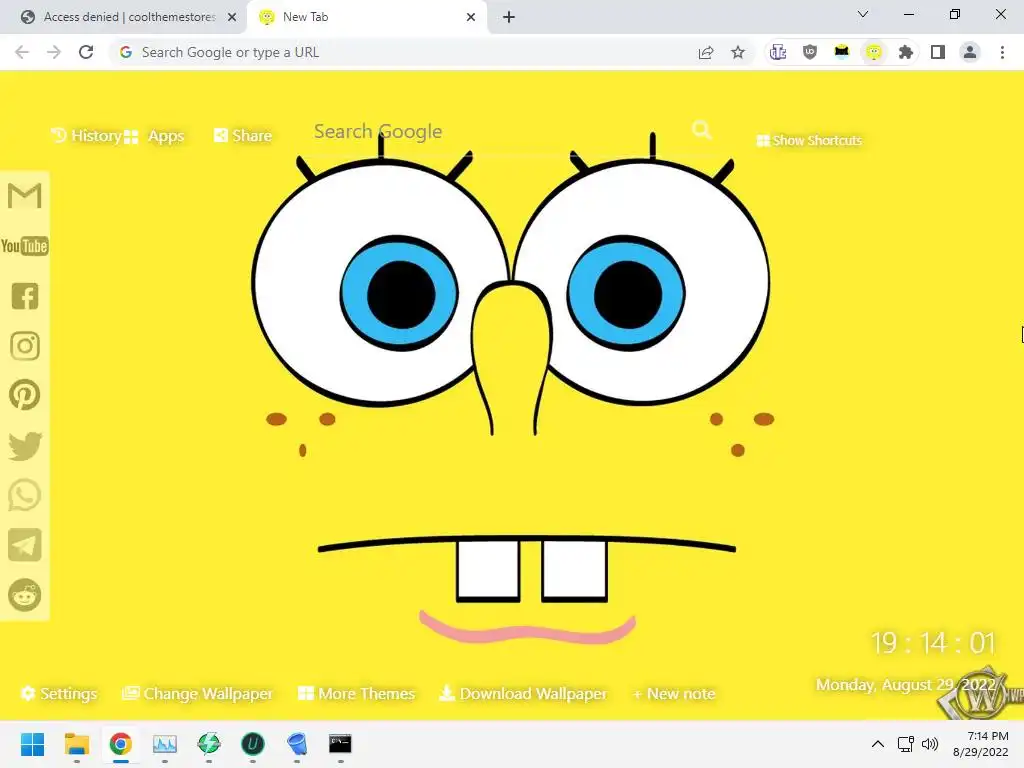1024x768 pixels.
Task: Open History link
Action: point(86,136)
